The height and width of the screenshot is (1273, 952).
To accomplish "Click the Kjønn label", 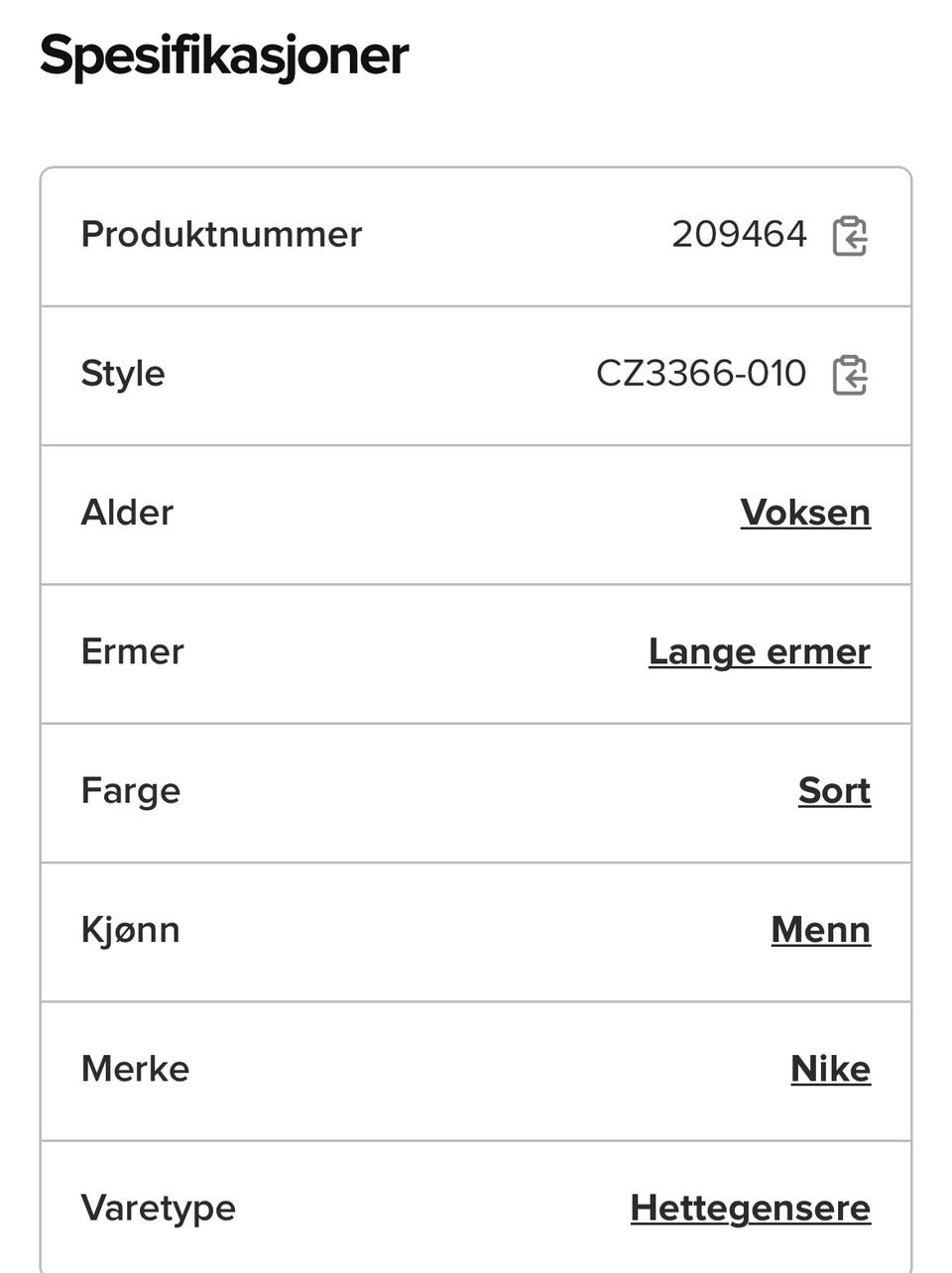I will coord(130,930).
